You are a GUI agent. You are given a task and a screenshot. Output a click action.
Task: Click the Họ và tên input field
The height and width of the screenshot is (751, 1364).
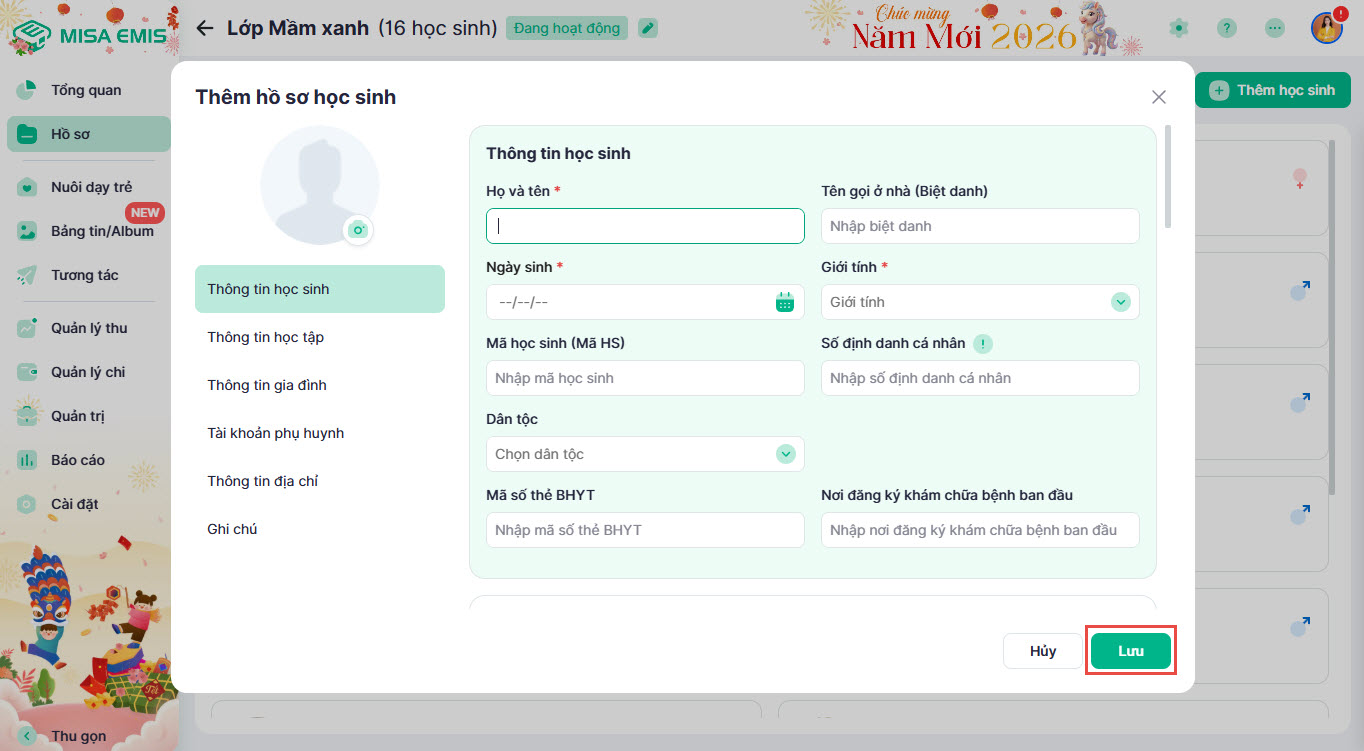tap(645, 226)
